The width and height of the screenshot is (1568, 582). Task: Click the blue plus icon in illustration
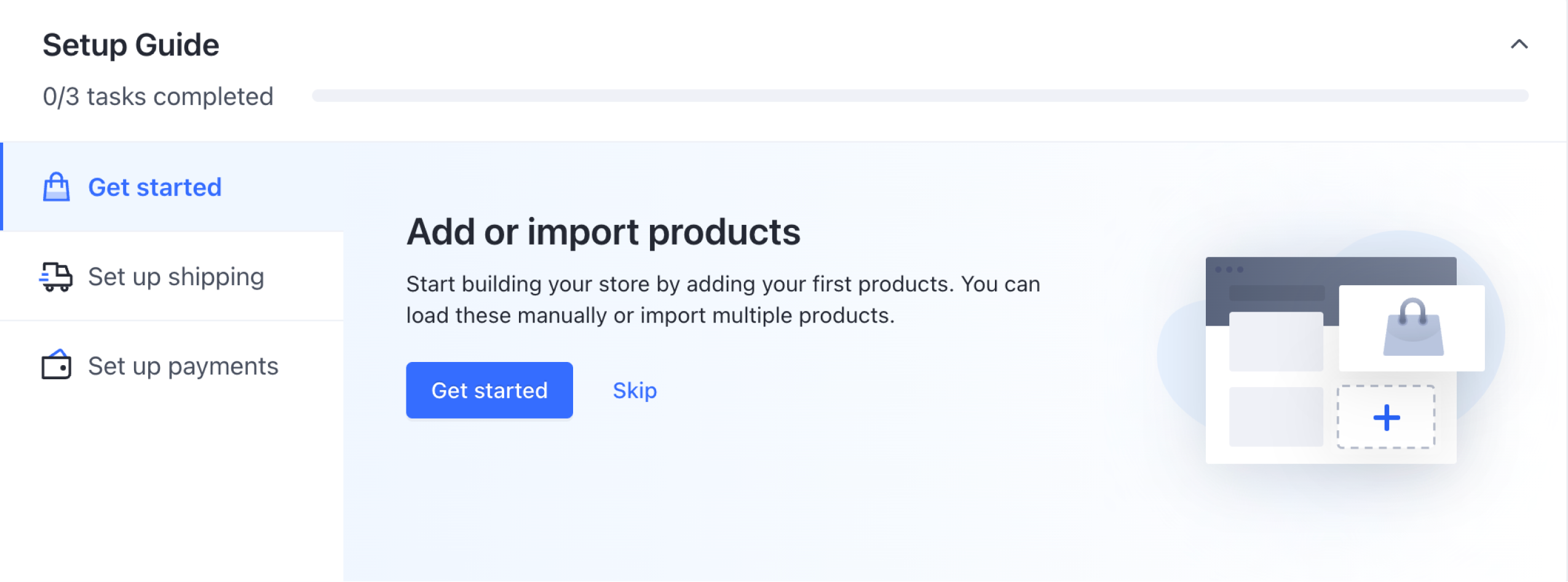click(x=1386, y=417)
